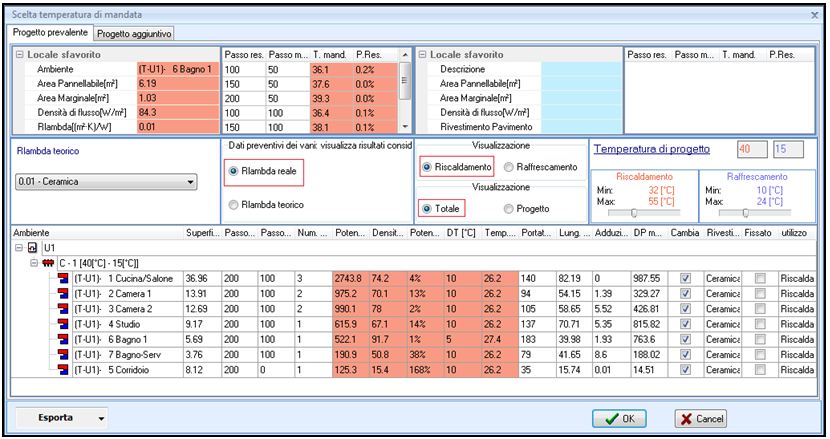
Task: Click the room icon beside Studio
Action: [x=64, y=325]
